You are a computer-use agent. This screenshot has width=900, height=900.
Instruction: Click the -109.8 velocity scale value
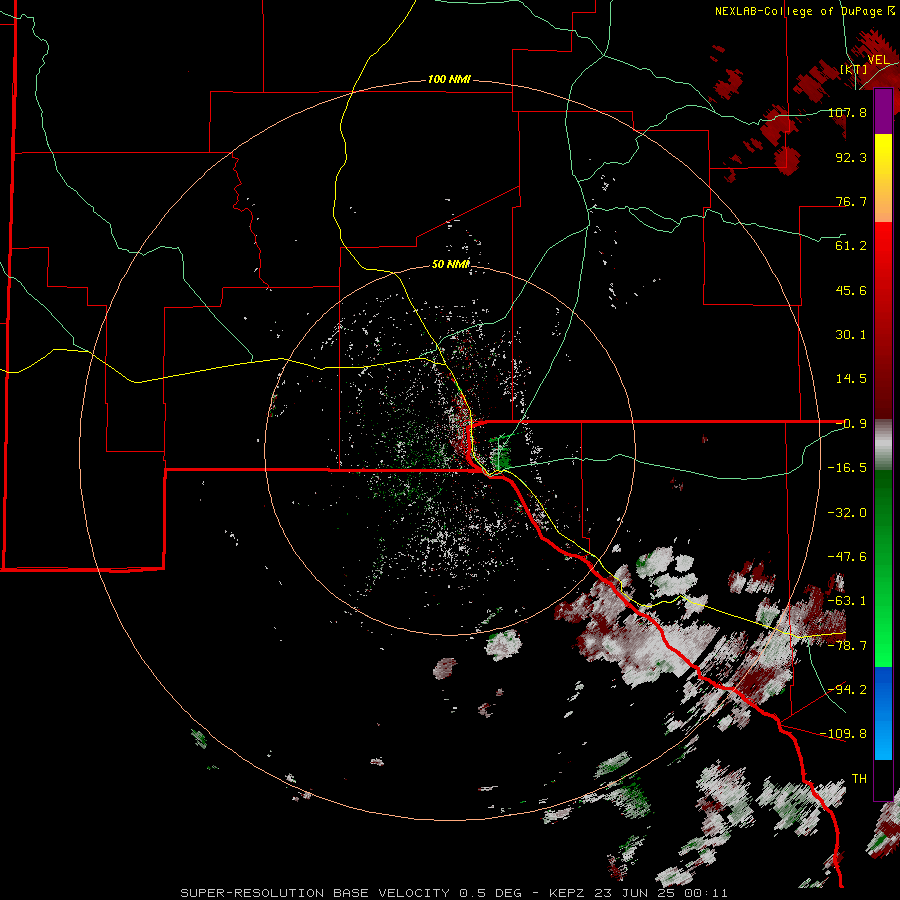(844, 734)
